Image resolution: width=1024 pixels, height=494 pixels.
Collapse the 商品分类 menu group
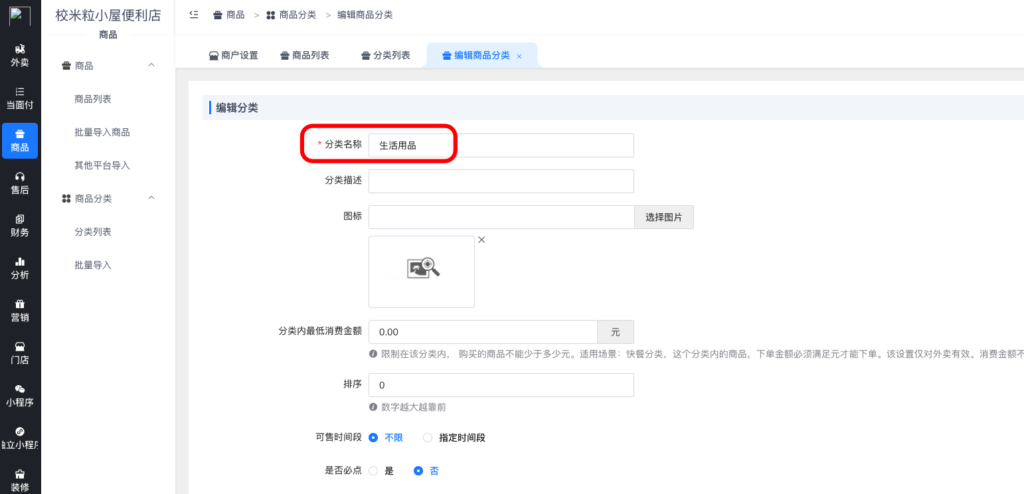152,198
